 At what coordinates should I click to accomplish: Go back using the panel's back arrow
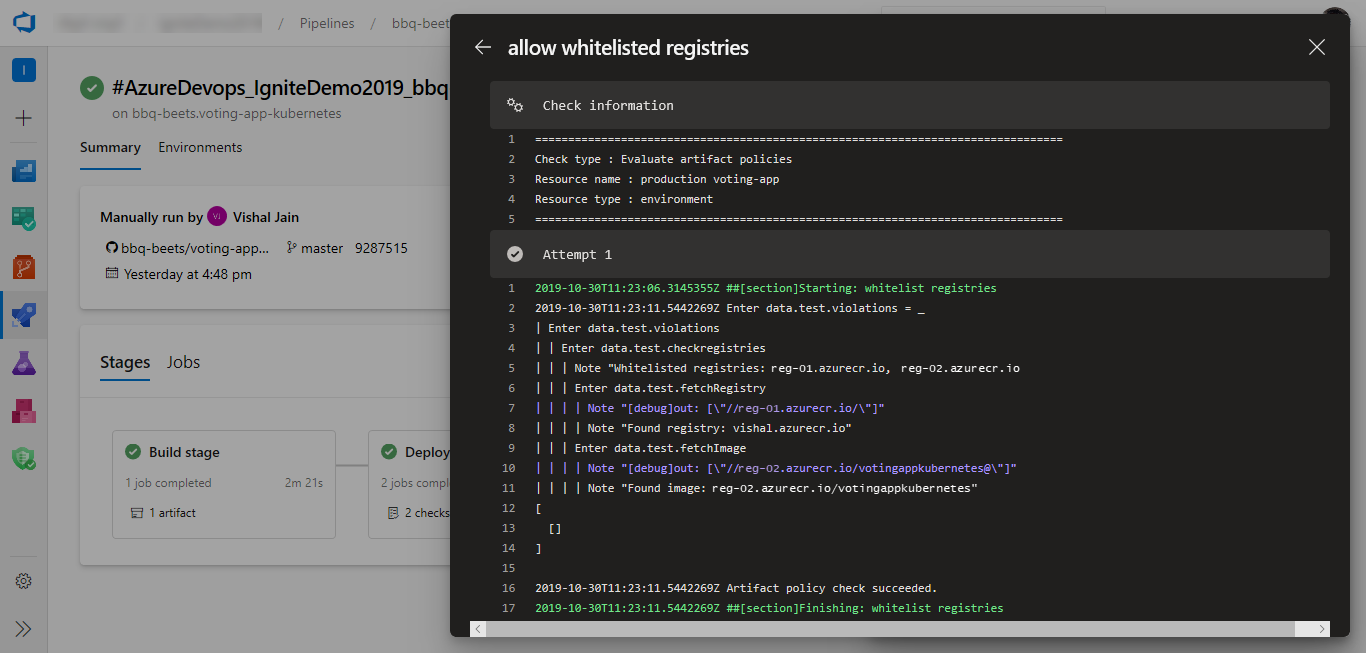pyautogui.click(x=483, y=46)
